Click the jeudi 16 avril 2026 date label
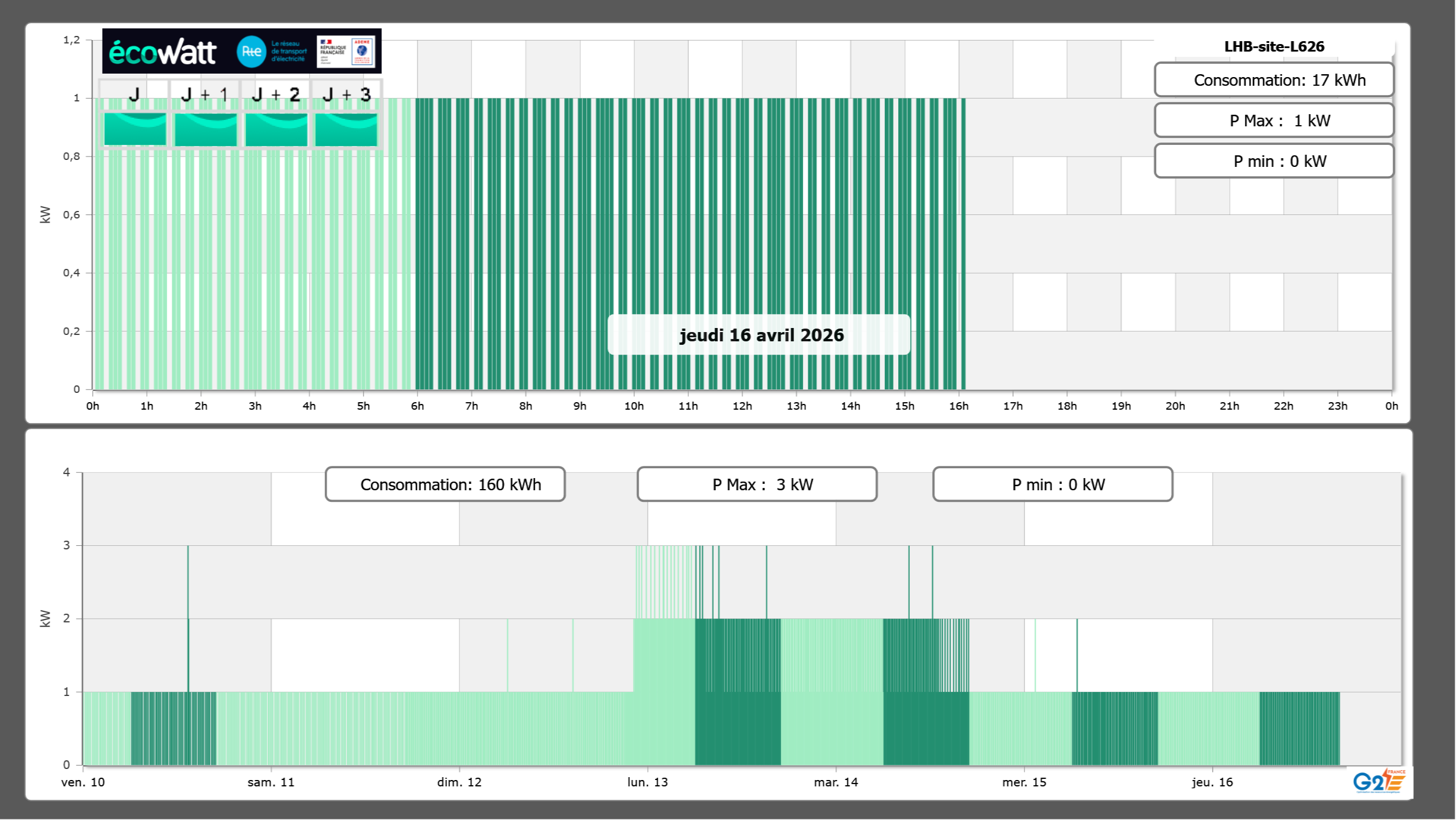The height and width of the screenshot is (820, 1456). [761, 335]
